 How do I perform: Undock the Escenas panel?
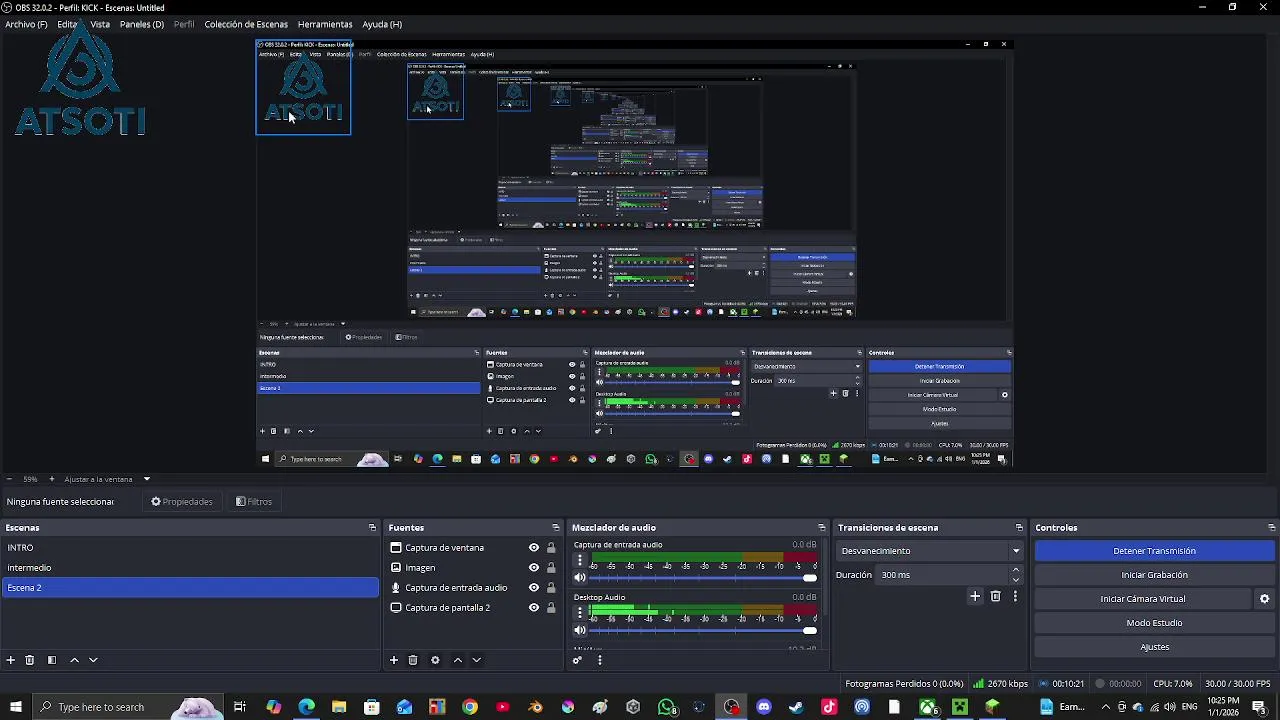point(372,528)
